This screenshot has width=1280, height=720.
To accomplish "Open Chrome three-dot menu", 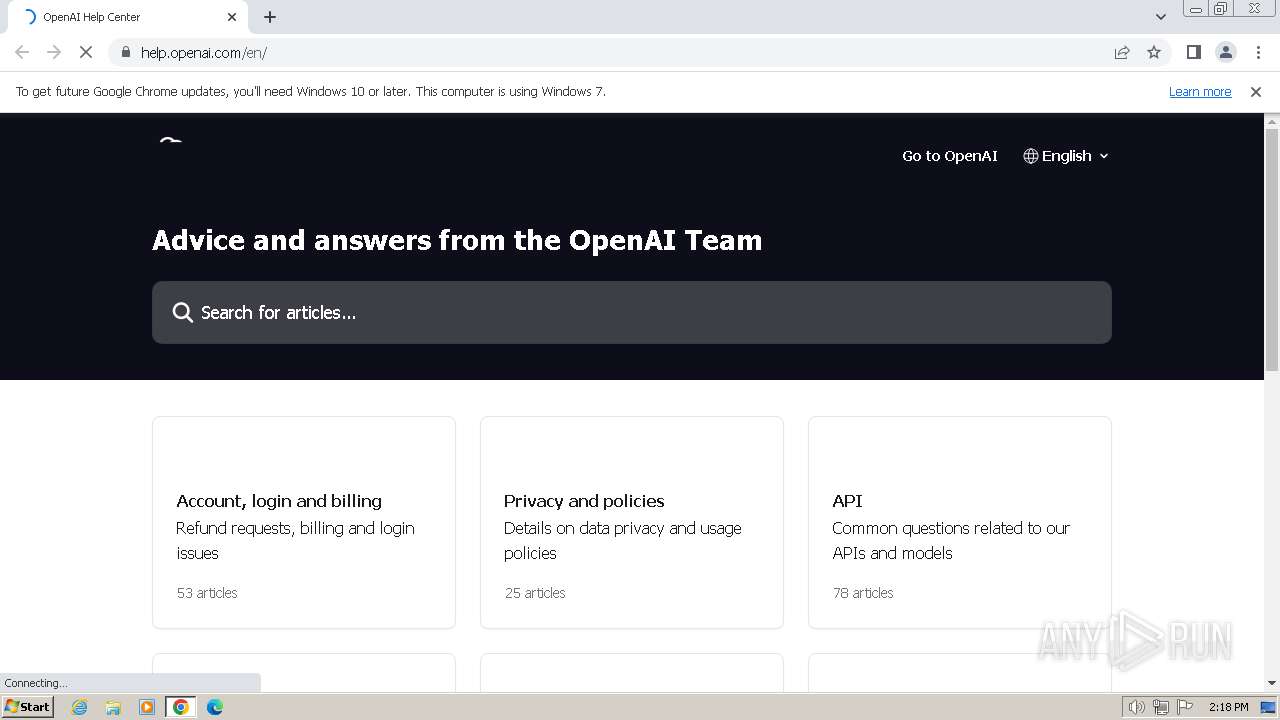I will click(x=1258, y=52).
